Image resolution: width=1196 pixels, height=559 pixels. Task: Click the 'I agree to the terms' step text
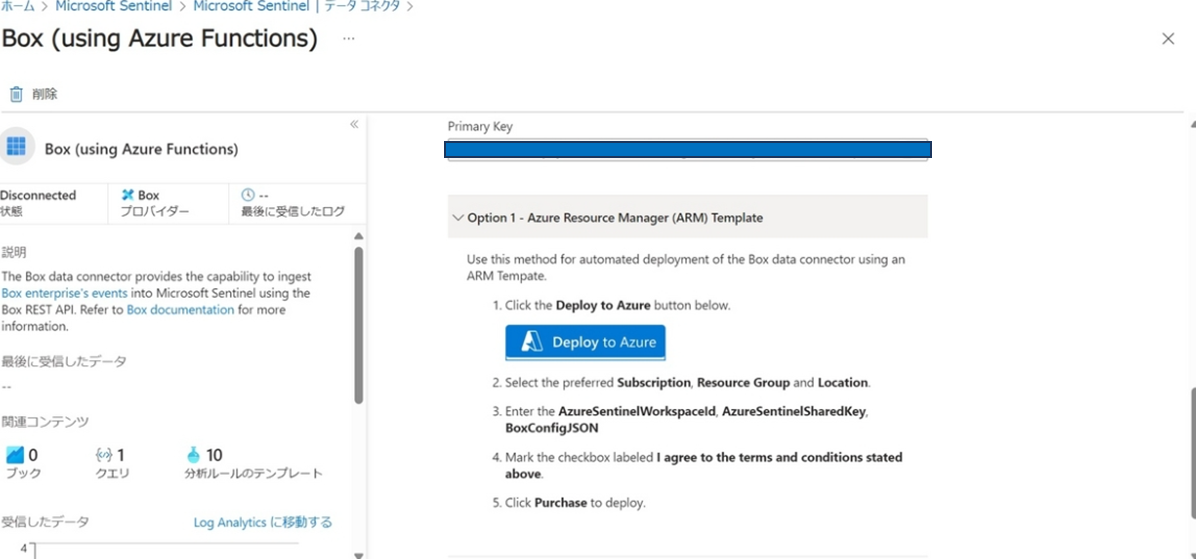pyautogui.click(x=703, y=465)
